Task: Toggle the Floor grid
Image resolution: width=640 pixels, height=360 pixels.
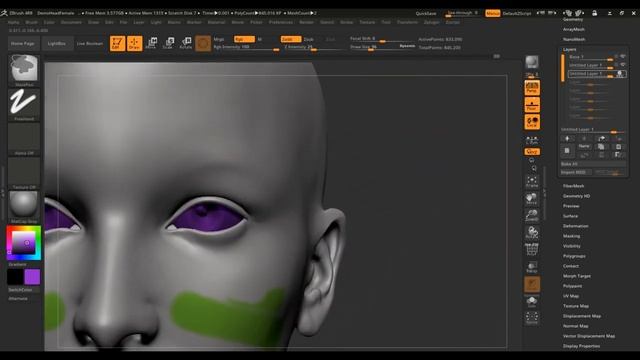Action: pos(532,105)
